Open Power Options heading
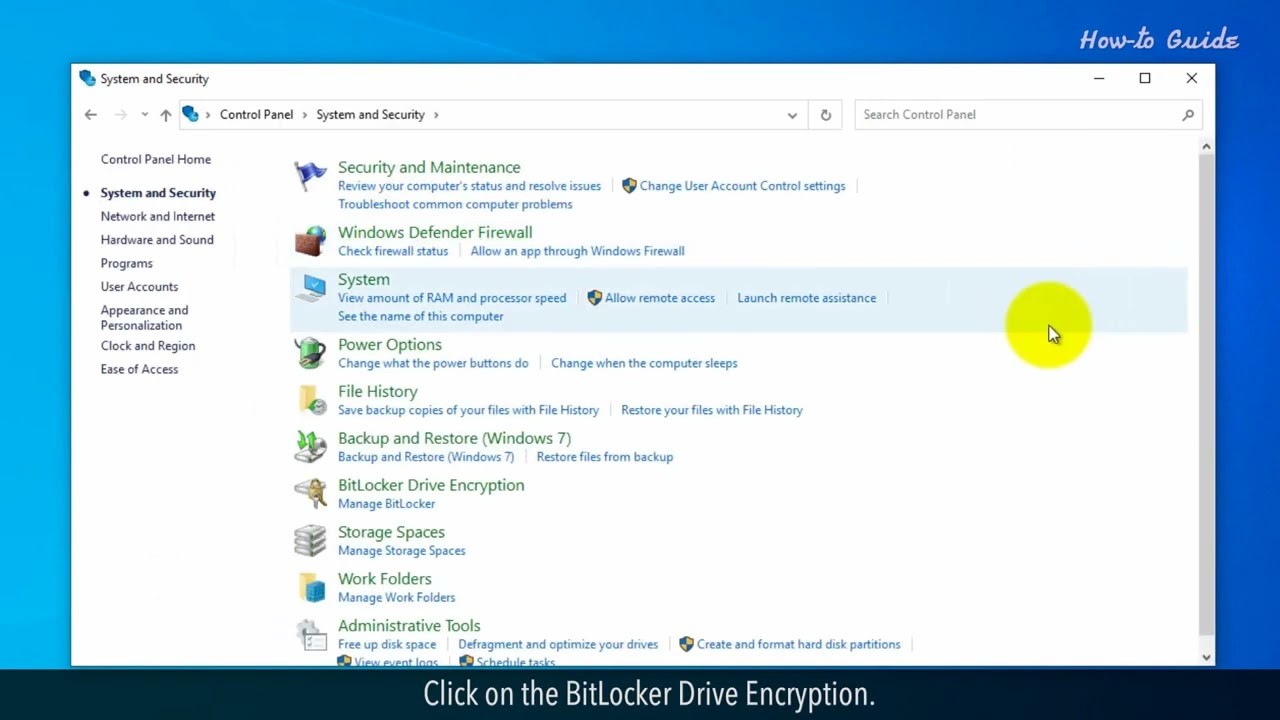1280x720 pixels. (x=389, y=344)
